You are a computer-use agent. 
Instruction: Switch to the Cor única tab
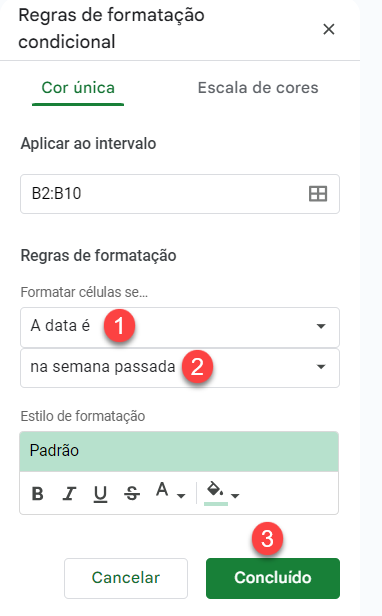(x=78, y=88)
